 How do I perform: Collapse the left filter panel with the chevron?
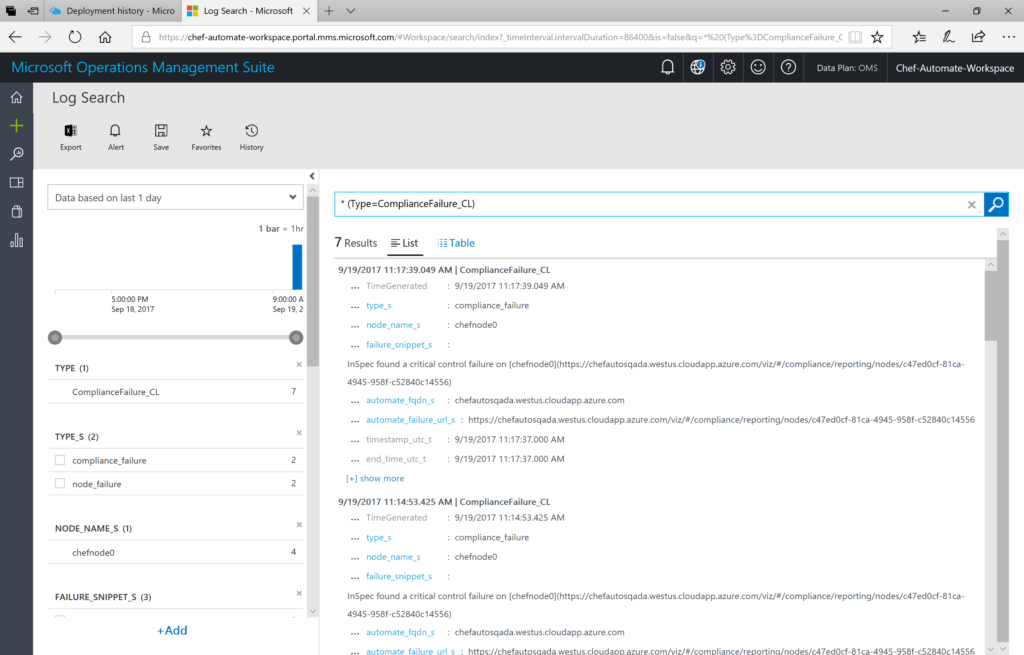click(x=311, y=174)
